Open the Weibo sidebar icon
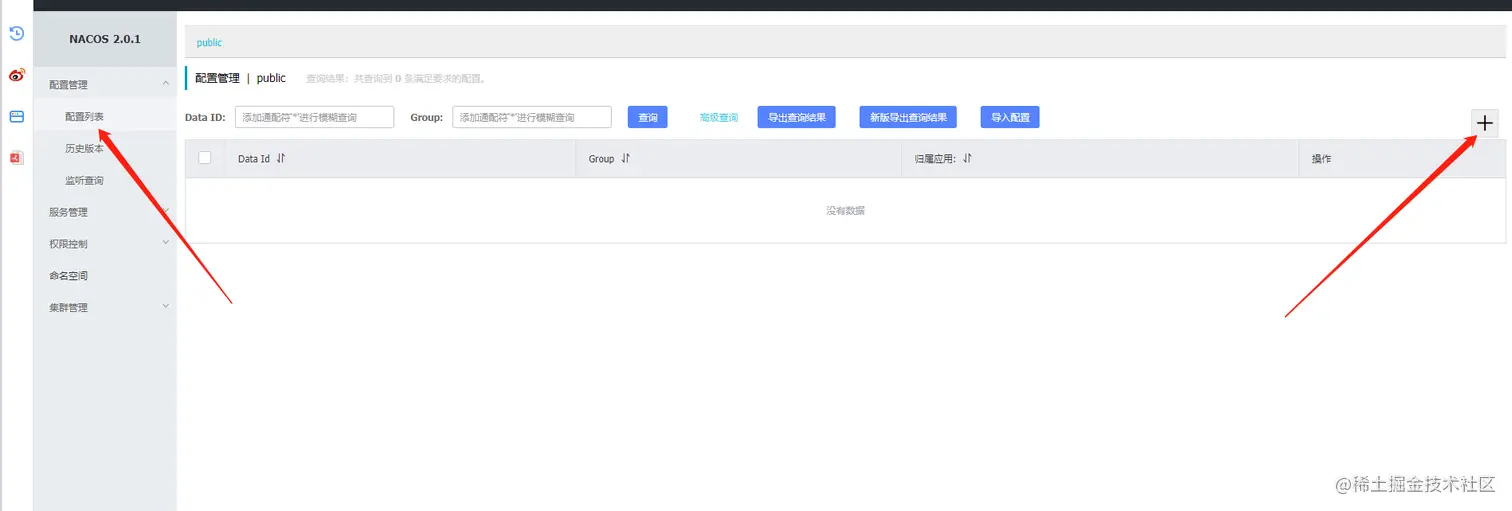Screen dimensions: 1512x511 coord(16,75)
